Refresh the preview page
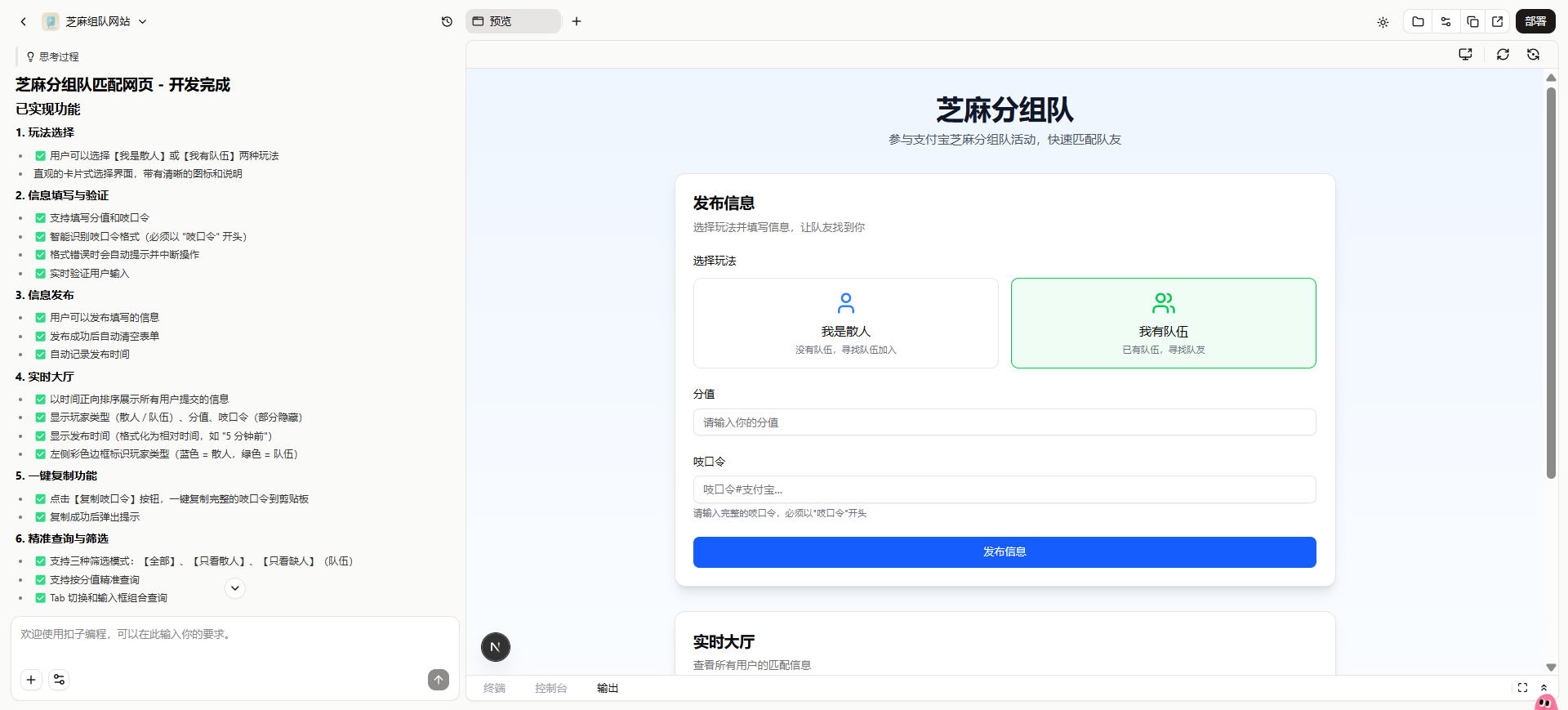 click(x=1503, y=54)
